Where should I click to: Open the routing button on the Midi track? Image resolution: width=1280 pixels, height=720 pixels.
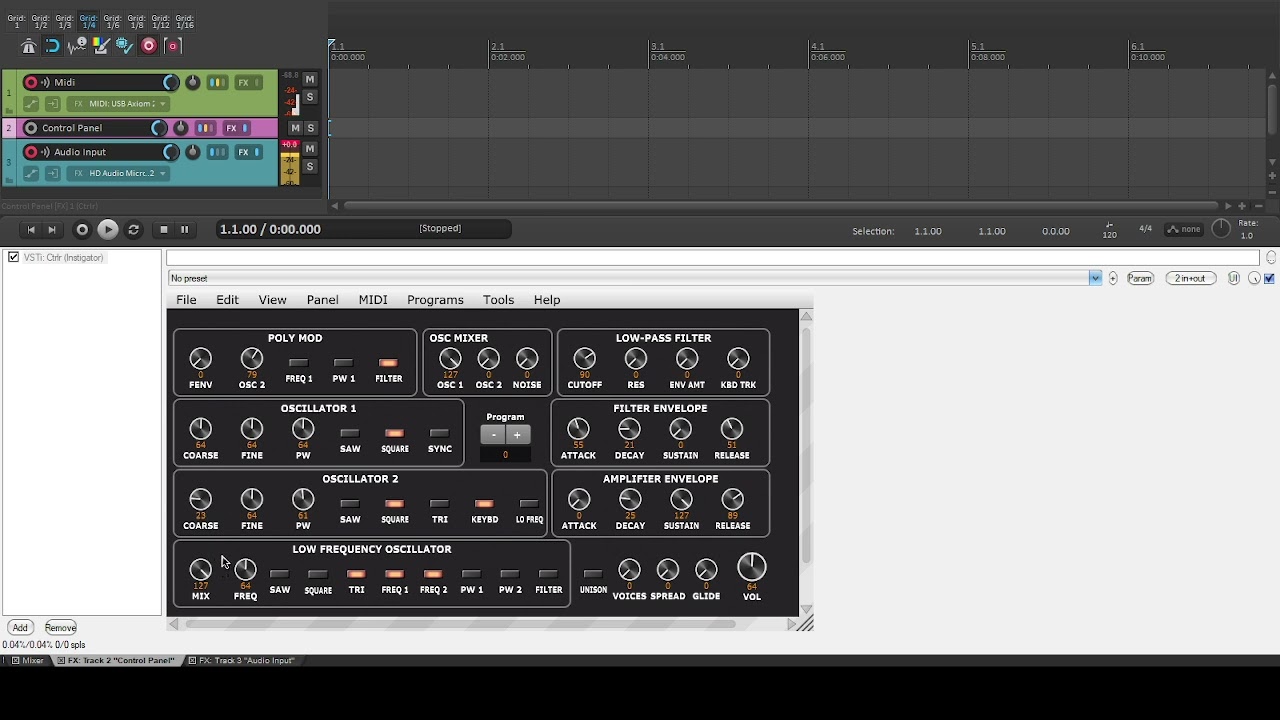217,83
